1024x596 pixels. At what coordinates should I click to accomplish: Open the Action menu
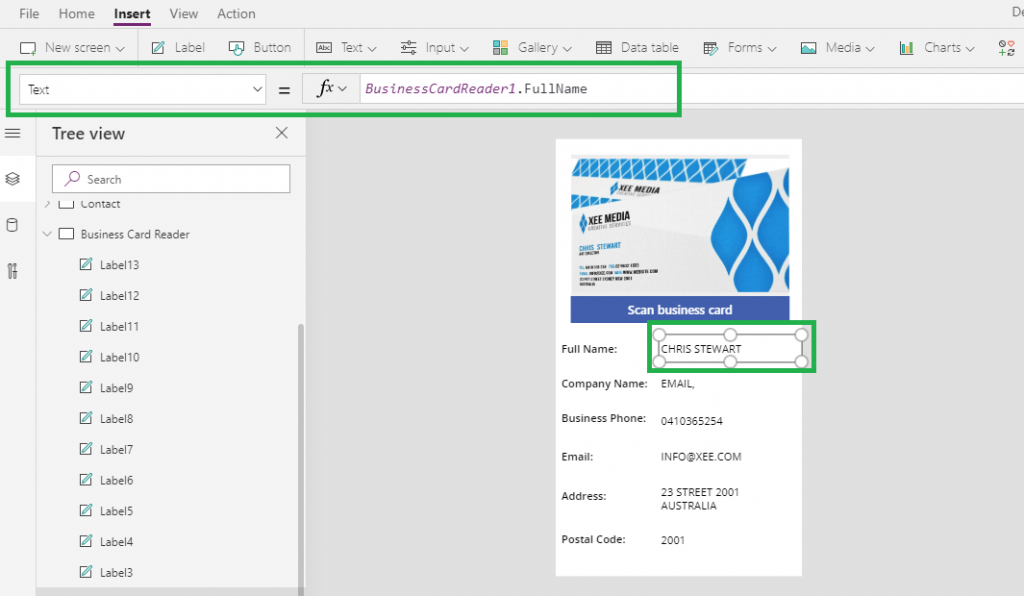tap(236, 13)
